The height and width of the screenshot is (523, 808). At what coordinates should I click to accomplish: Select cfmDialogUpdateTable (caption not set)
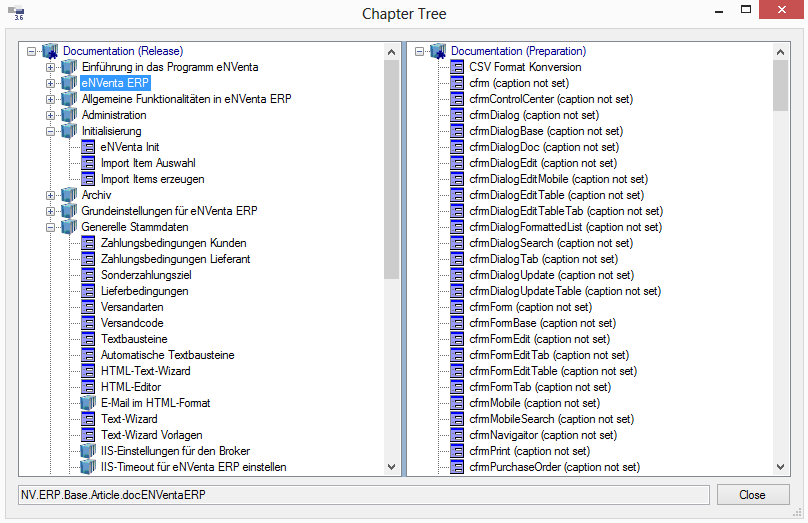pos(565,291)
